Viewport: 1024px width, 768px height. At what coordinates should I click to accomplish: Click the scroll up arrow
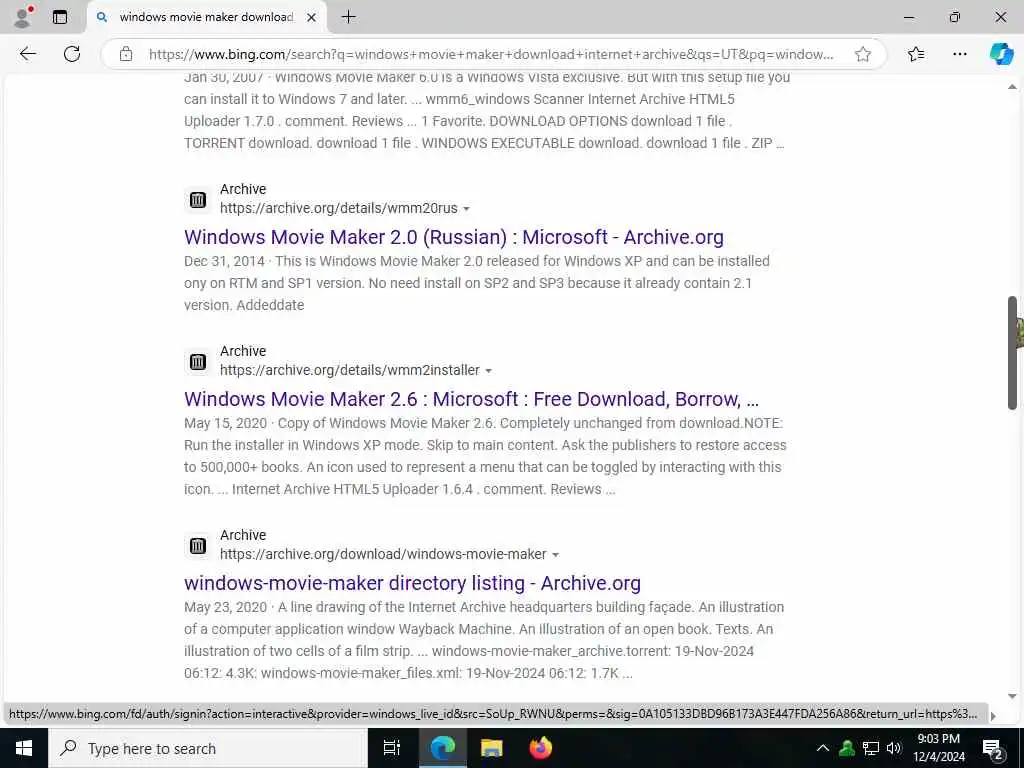1012,87
